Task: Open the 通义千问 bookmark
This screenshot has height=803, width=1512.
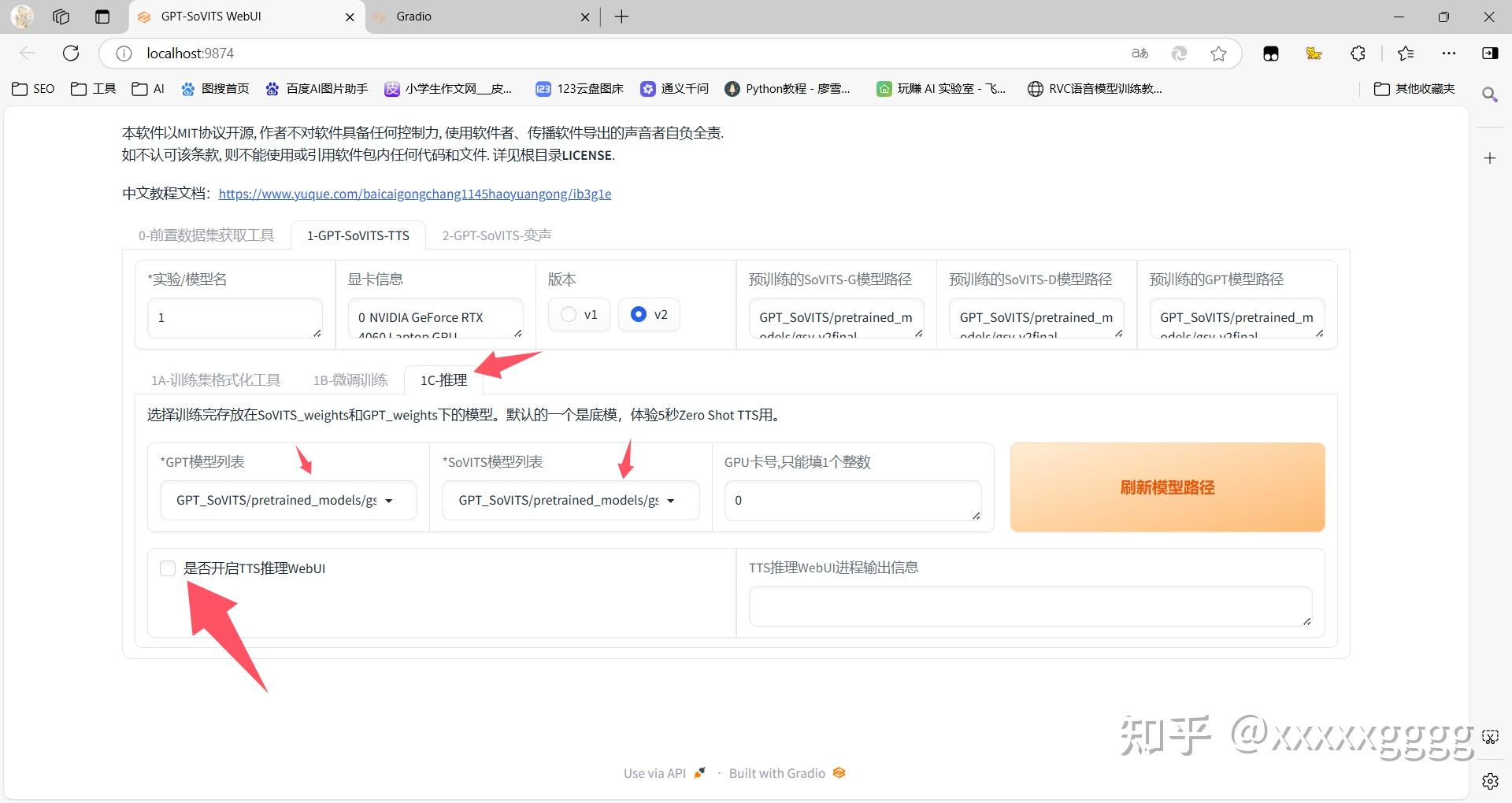Action: [673, 88]
